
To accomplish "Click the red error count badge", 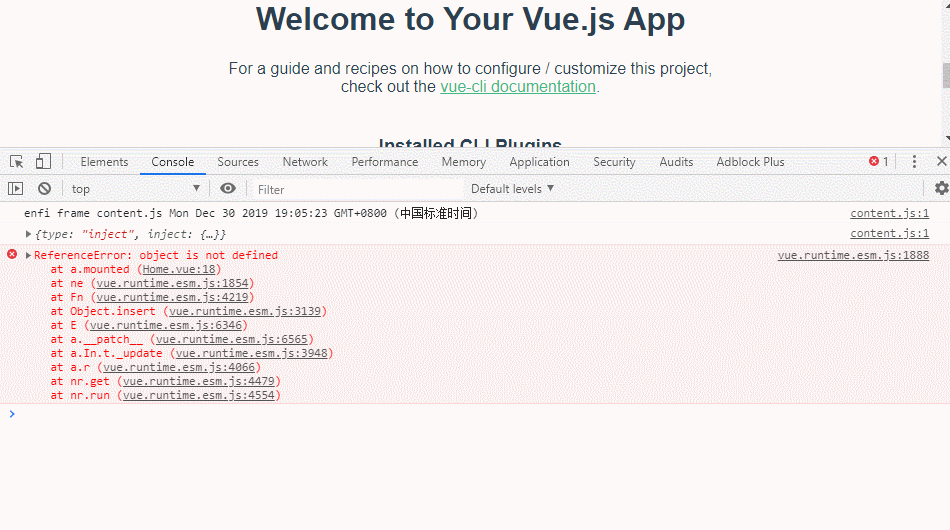I will point(879,161).
